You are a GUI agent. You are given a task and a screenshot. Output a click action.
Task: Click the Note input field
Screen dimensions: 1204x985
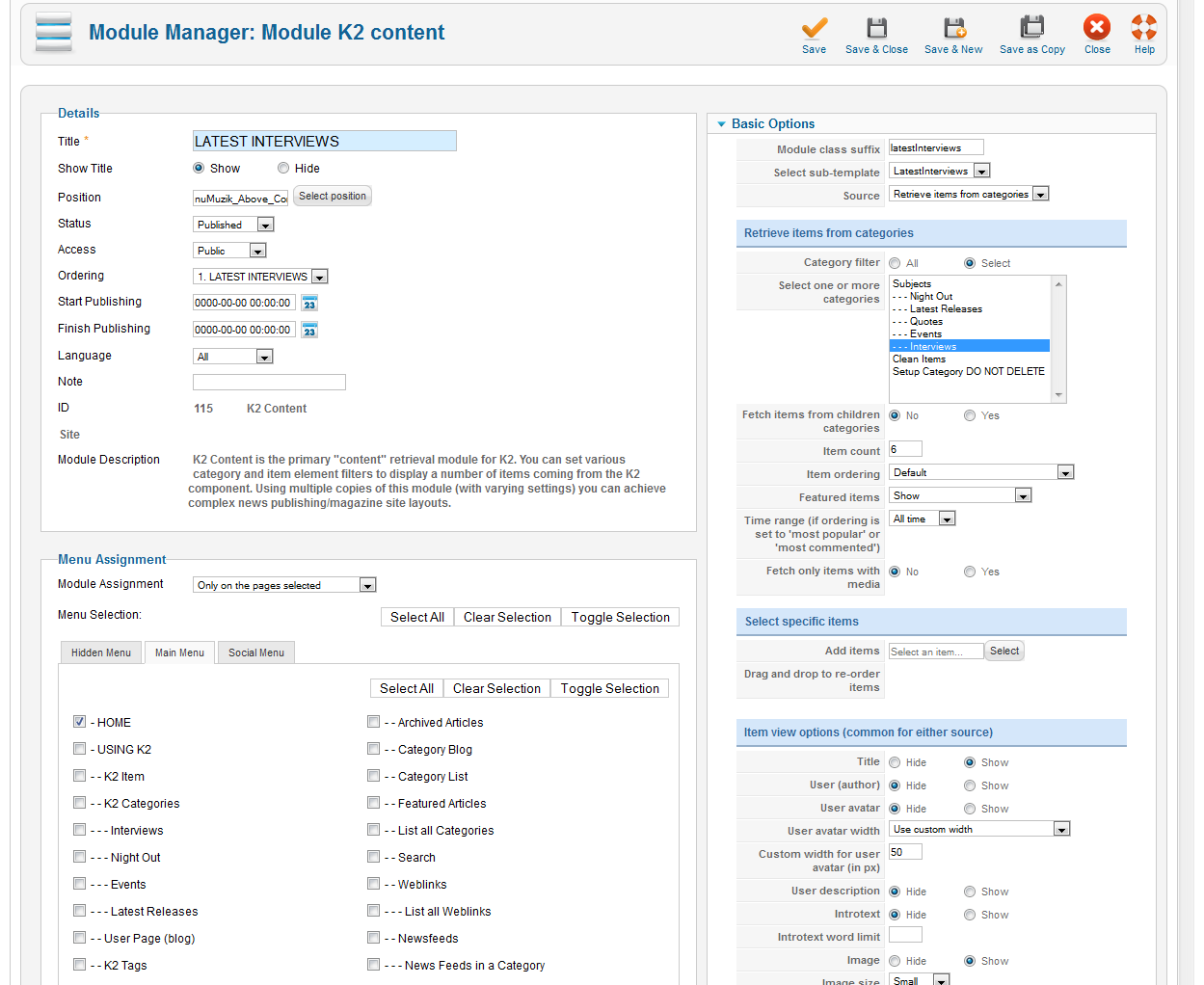tap(270, 383)
